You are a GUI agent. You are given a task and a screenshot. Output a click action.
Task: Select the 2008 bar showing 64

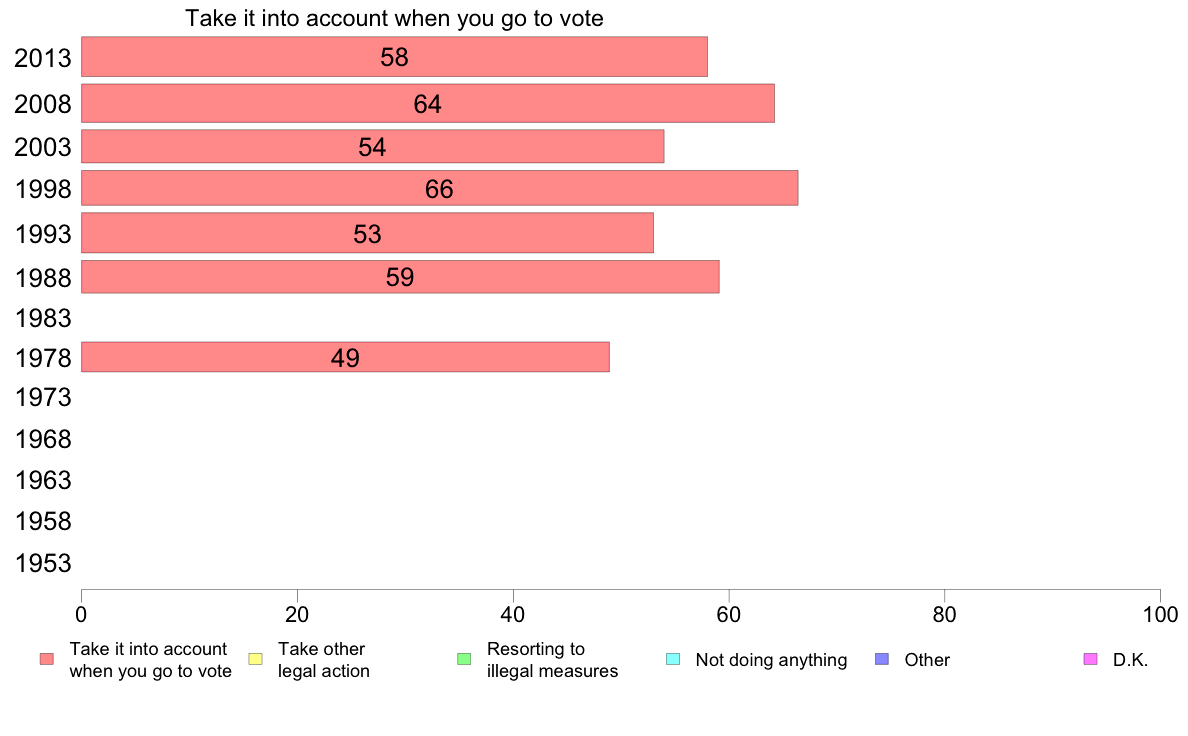click(428, 103)
